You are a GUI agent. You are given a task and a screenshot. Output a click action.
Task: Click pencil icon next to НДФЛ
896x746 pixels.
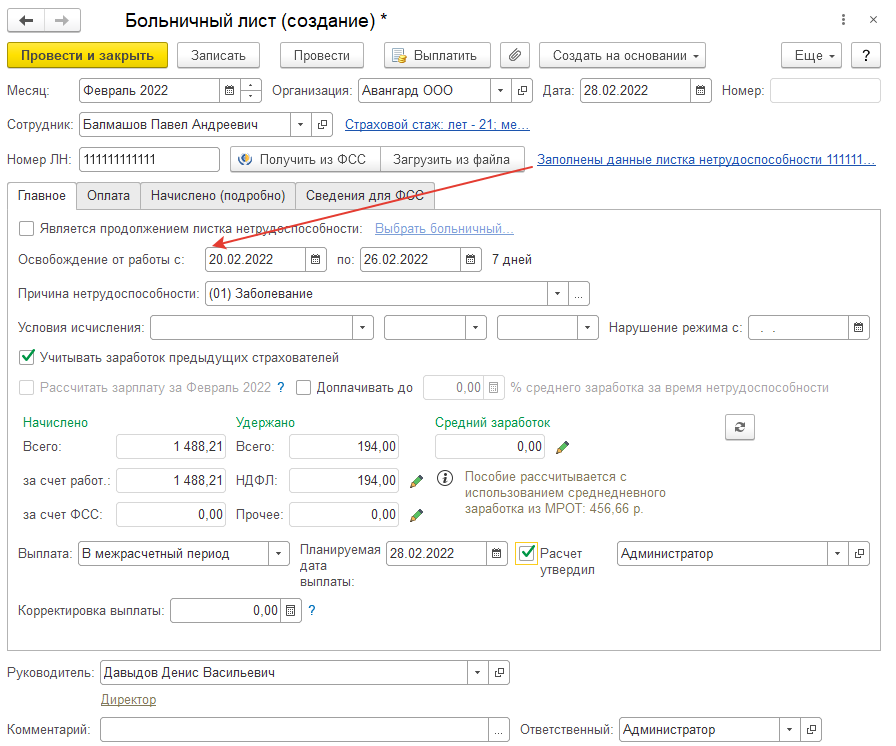[417, 481]
